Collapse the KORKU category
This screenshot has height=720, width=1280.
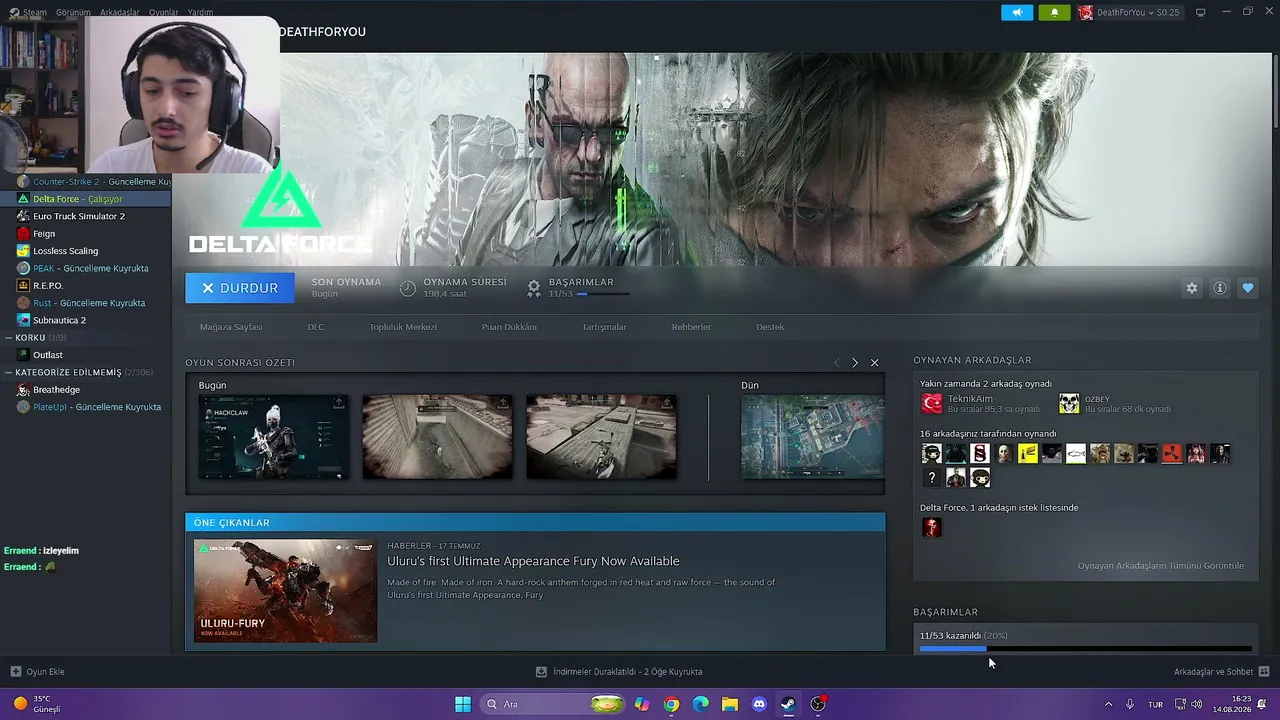(9, 338)
